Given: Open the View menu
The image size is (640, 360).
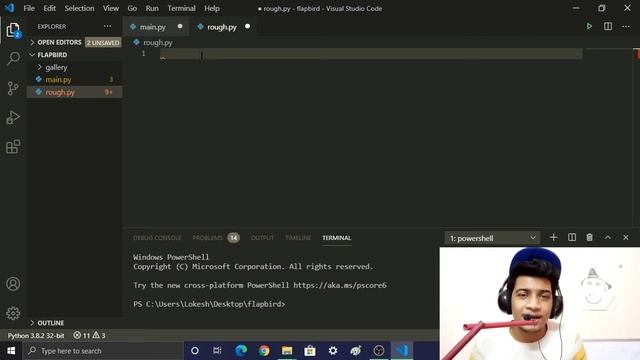Looking at the screenshot, I should pyautogui.click(x=111, y=8).
